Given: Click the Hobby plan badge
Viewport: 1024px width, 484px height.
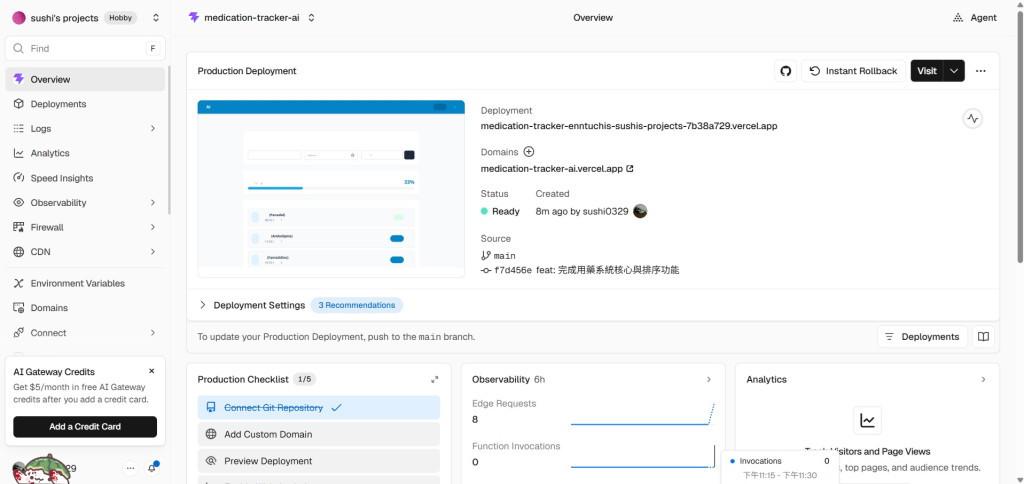Looking at the screenshot, I should tap(120, 18).
